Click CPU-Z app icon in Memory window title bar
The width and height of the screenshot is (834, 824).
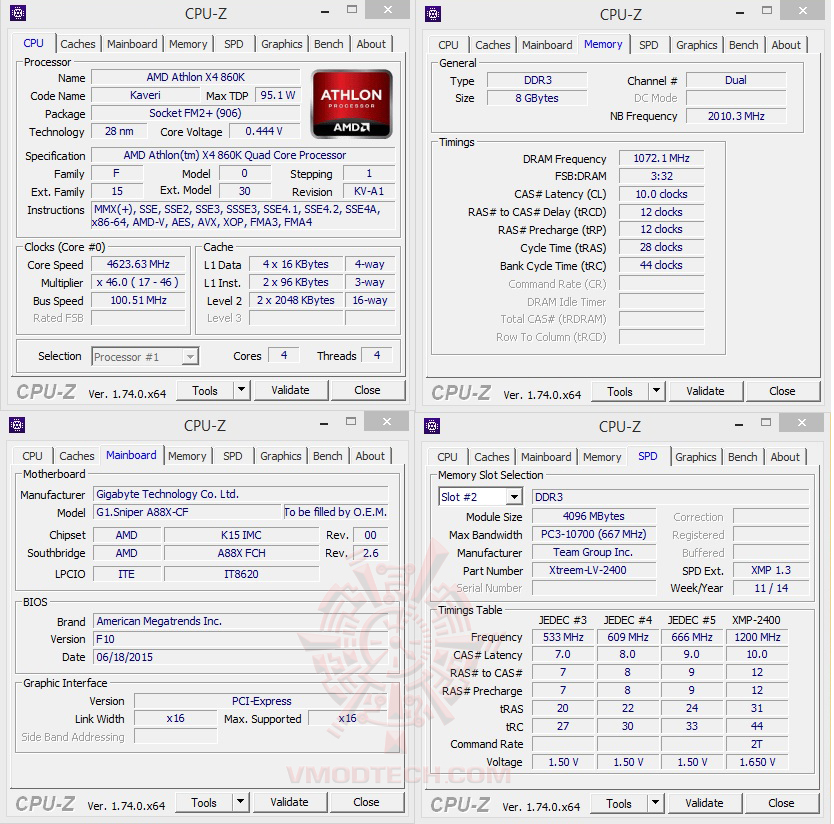(x=433, y=14)
